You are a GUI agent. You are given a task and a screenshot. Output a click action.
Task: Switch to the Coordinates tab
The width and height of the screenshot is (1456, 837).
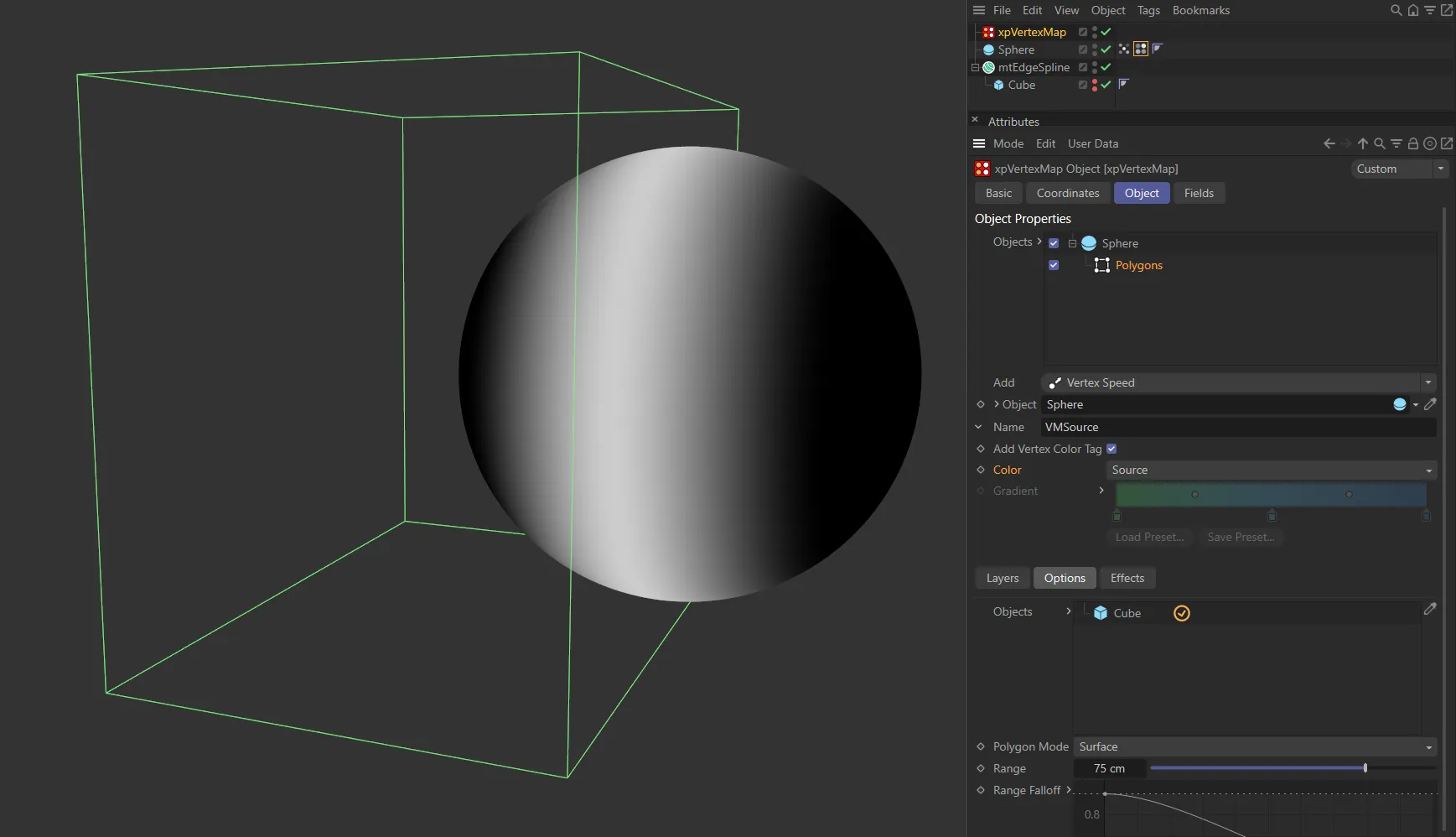(x=1067, y=193)
